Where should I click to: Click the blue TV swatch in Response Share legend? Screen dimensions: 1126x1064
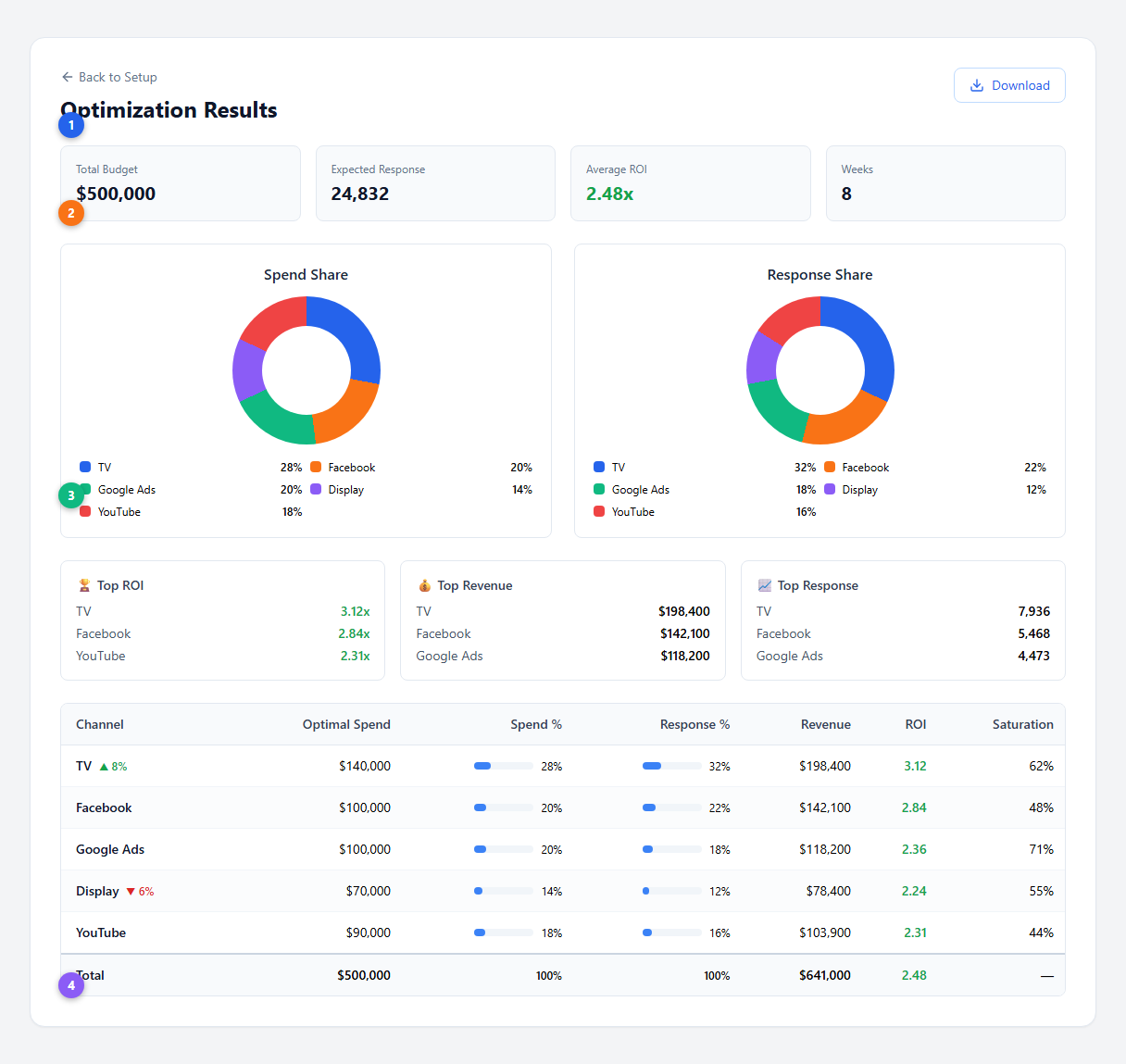coord(599,467)
